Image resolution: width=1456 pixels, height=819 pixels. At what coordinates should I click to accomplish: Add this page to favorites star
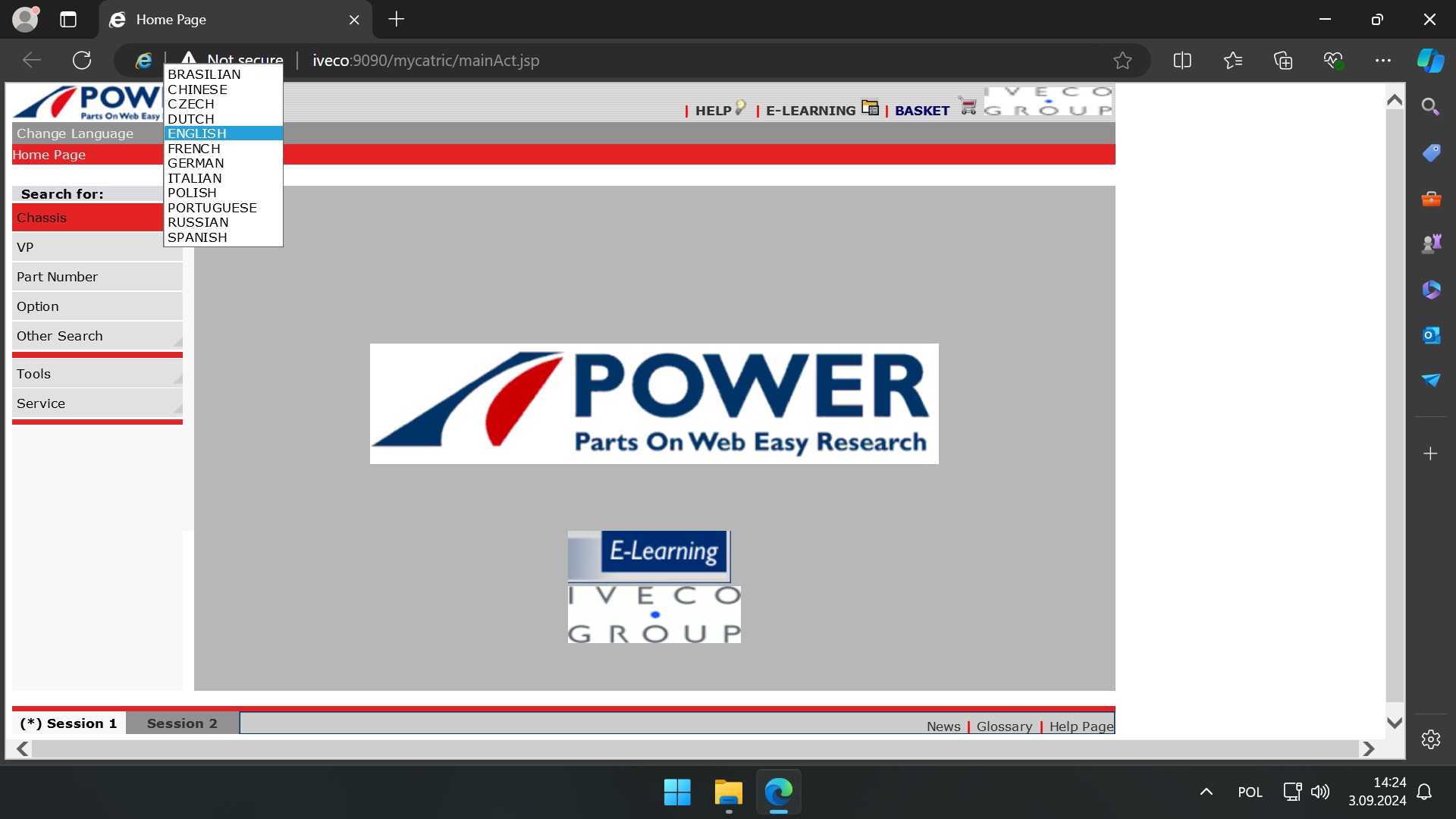click(1122, 61)
